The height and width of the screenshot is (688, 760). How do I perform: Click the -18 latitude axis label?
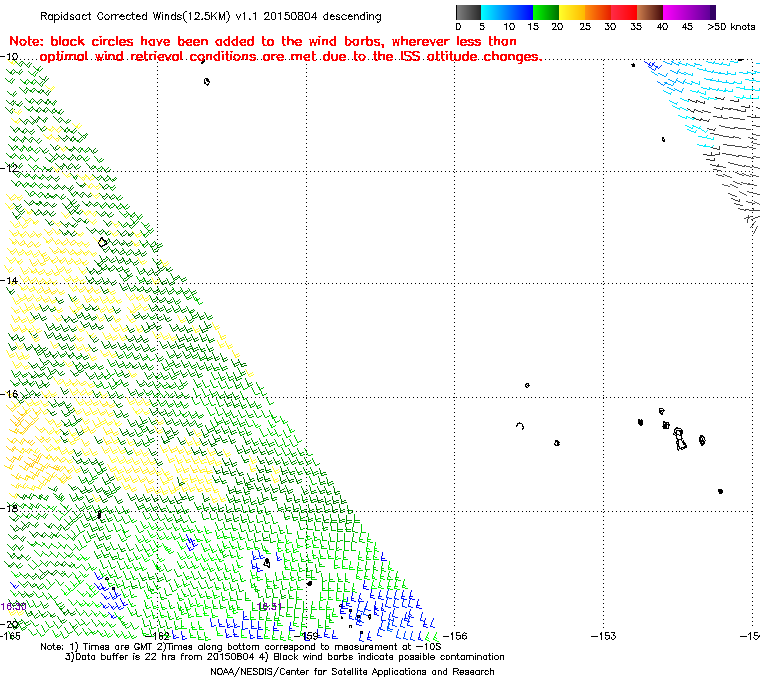coord(9,508)
